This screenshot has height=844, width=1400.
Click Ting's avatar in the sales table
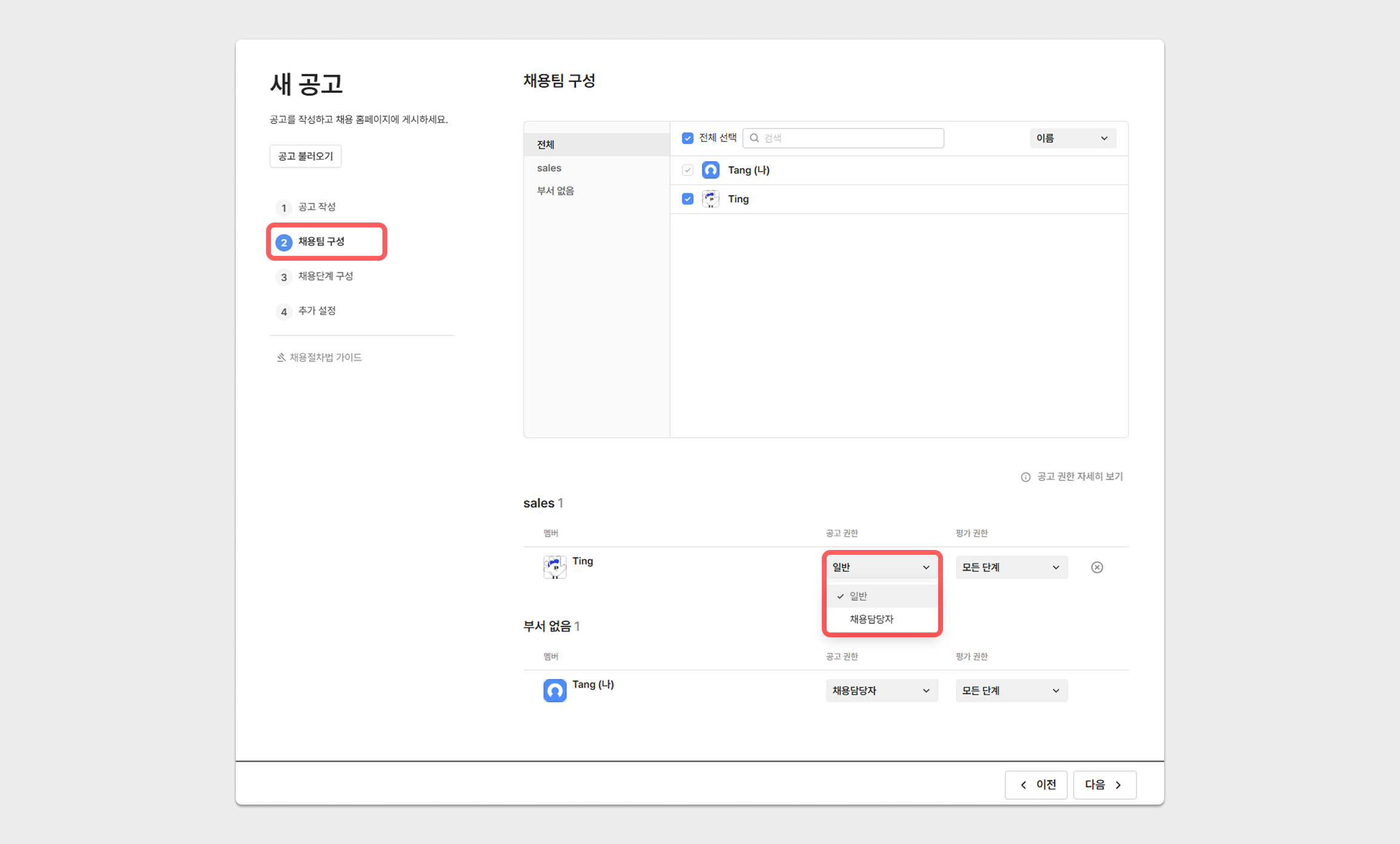click(555, 568)
